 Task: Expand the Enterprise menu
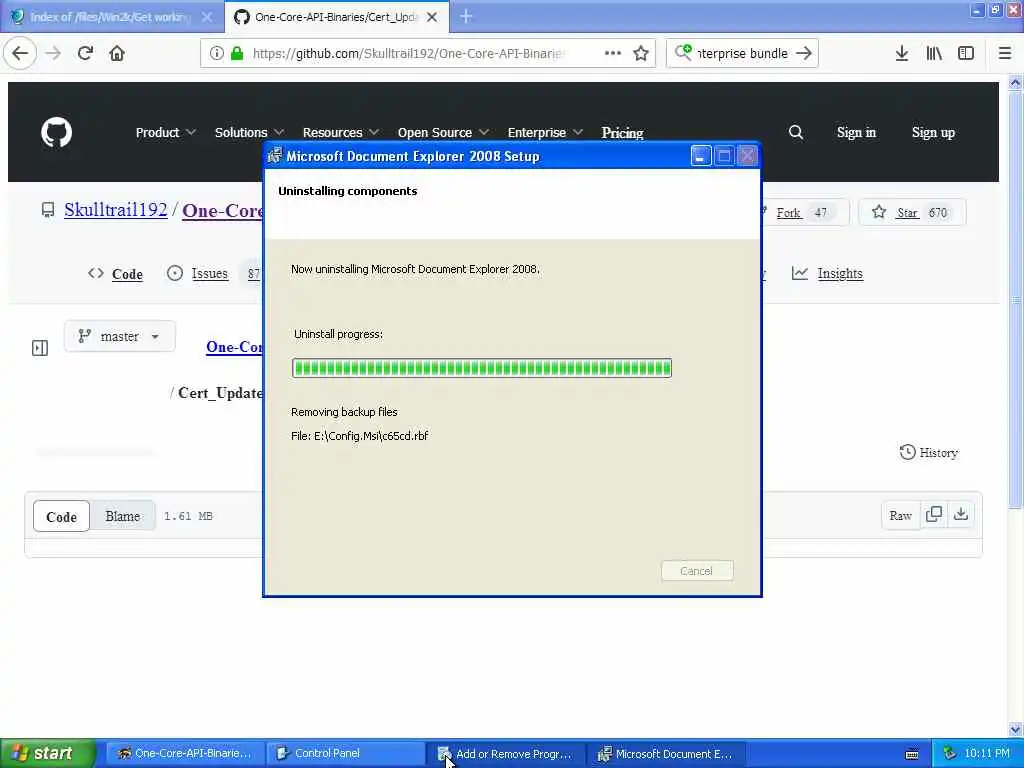coord(545,132)
